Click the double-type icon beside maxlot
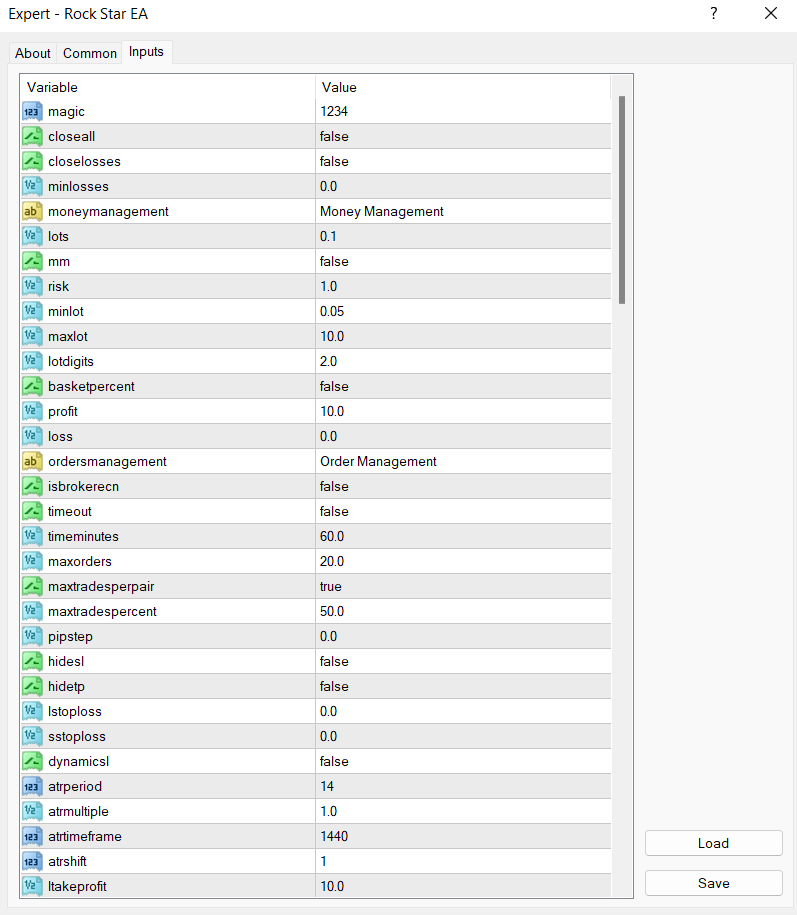 click(32, 337)
